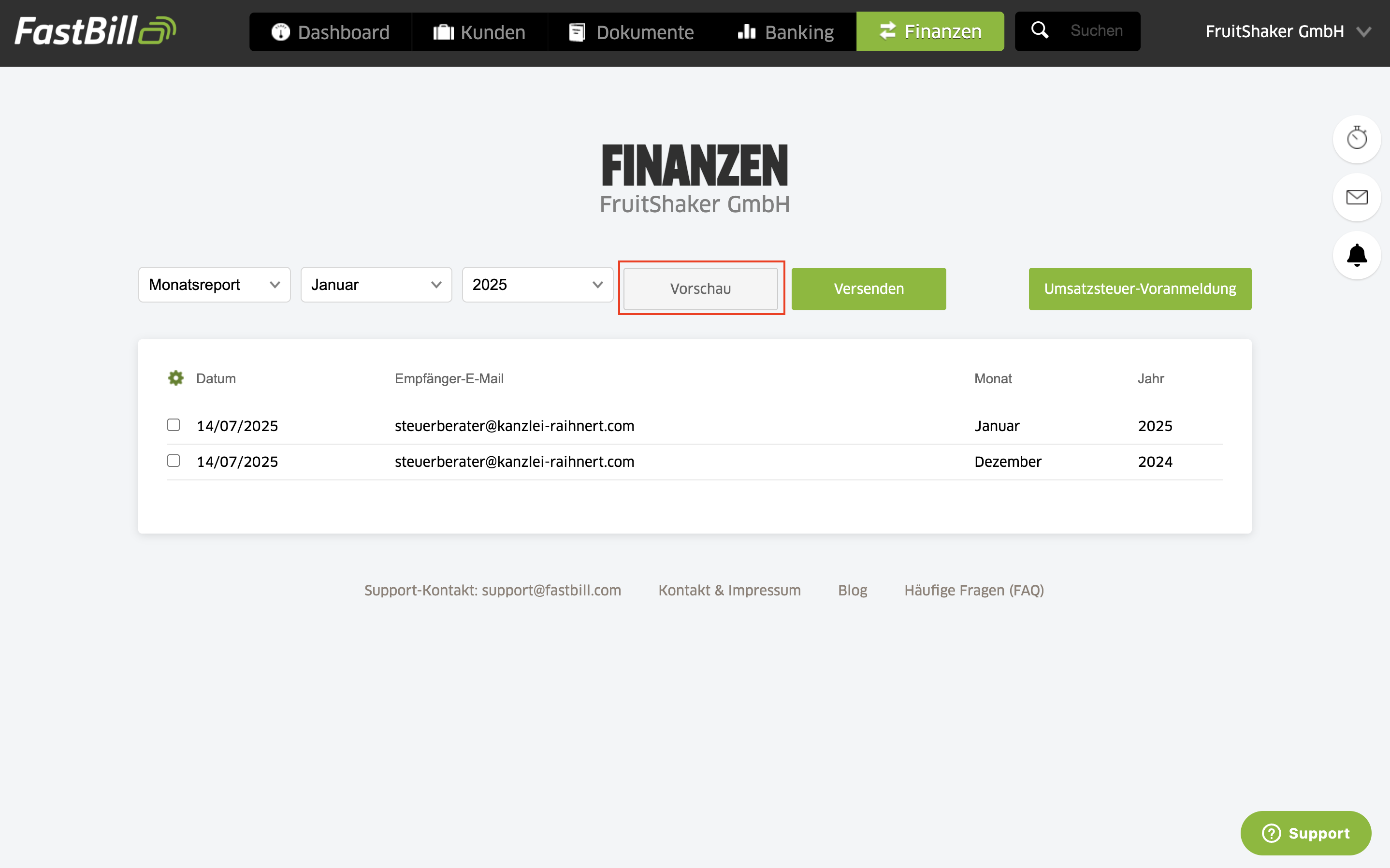Click the Vorschau button
Image resolution: width=1390 pixels, height=868 pixels.
[x=701, y=289]
